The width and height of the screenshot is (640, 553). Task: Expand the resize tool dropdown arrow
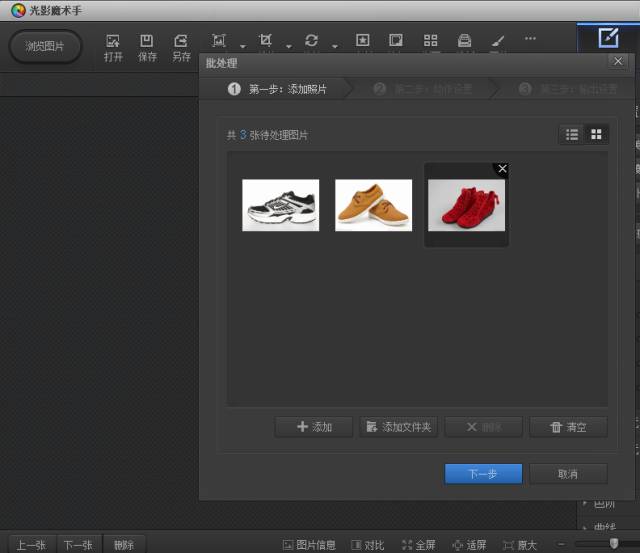coord(242,46)
